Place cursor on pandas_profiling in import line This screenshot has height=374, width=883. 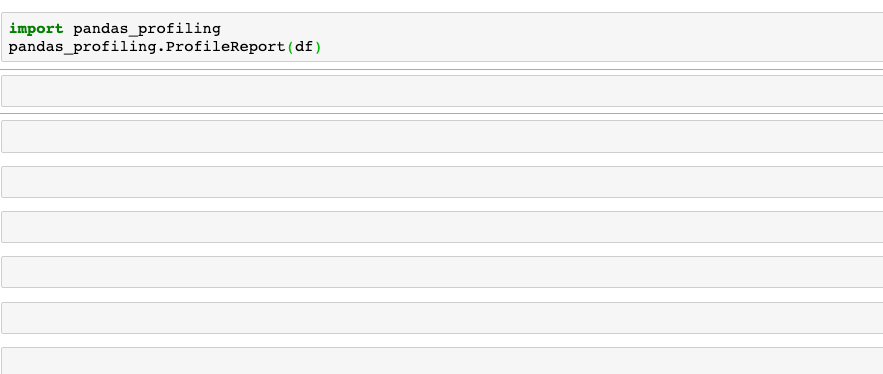click(147, 29)
